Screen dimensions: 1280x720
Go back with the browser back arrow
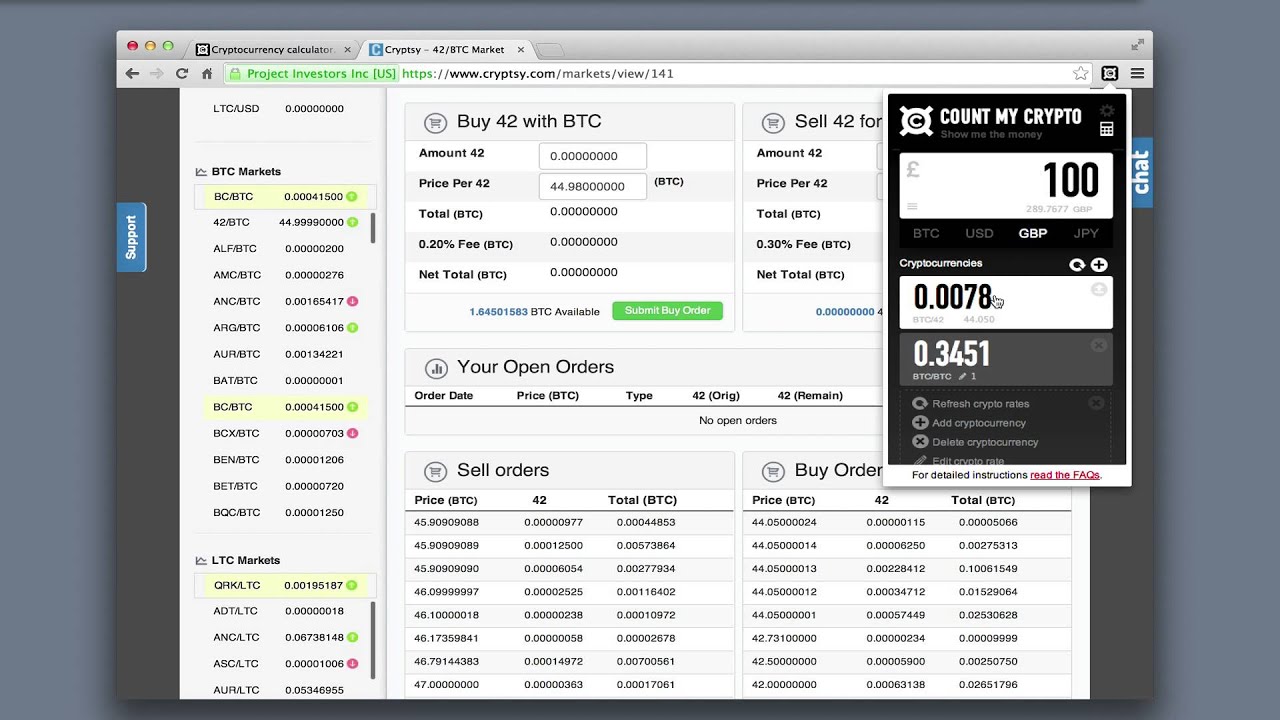[132, 73]
